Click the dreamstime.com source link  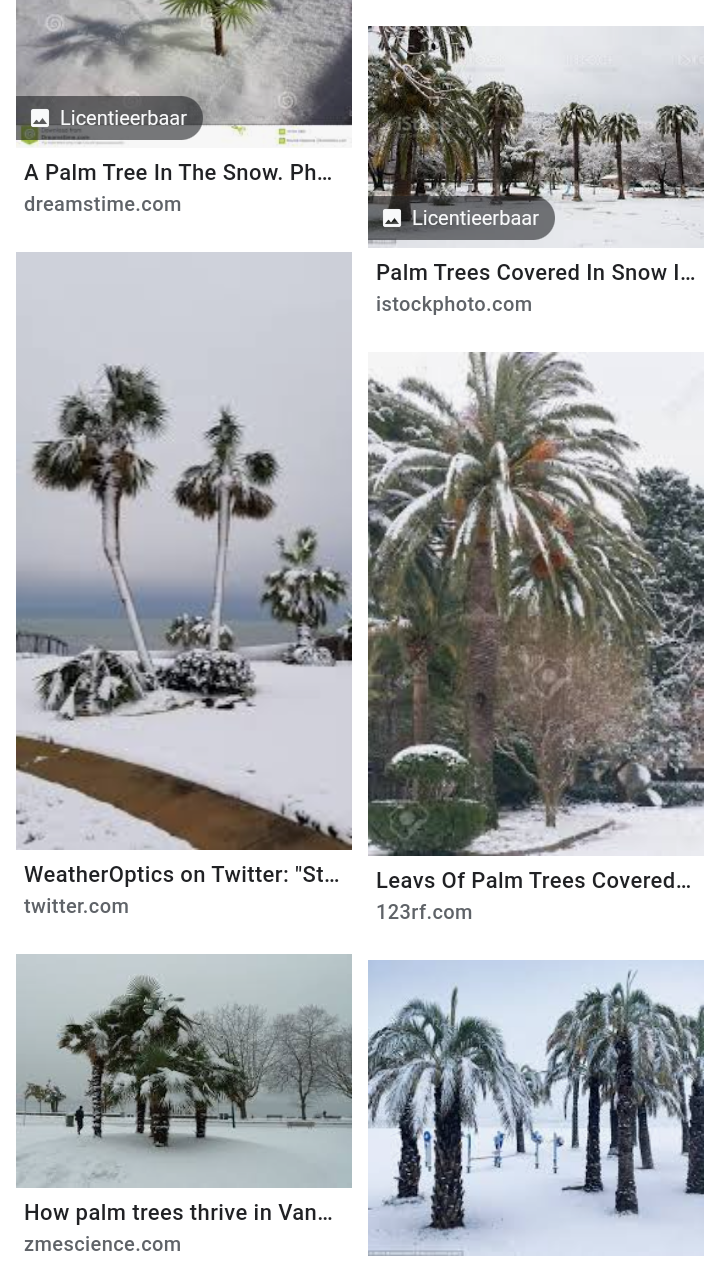click(103, 204)
